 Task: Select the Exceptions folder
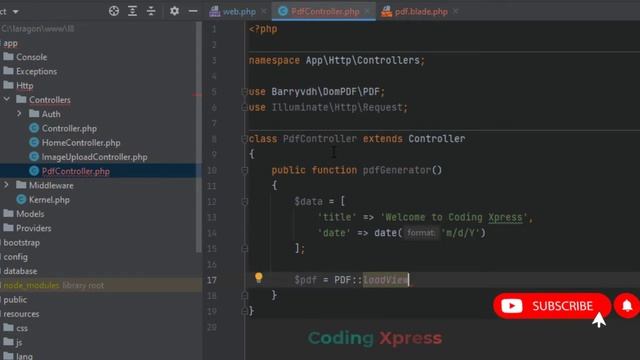30,71
